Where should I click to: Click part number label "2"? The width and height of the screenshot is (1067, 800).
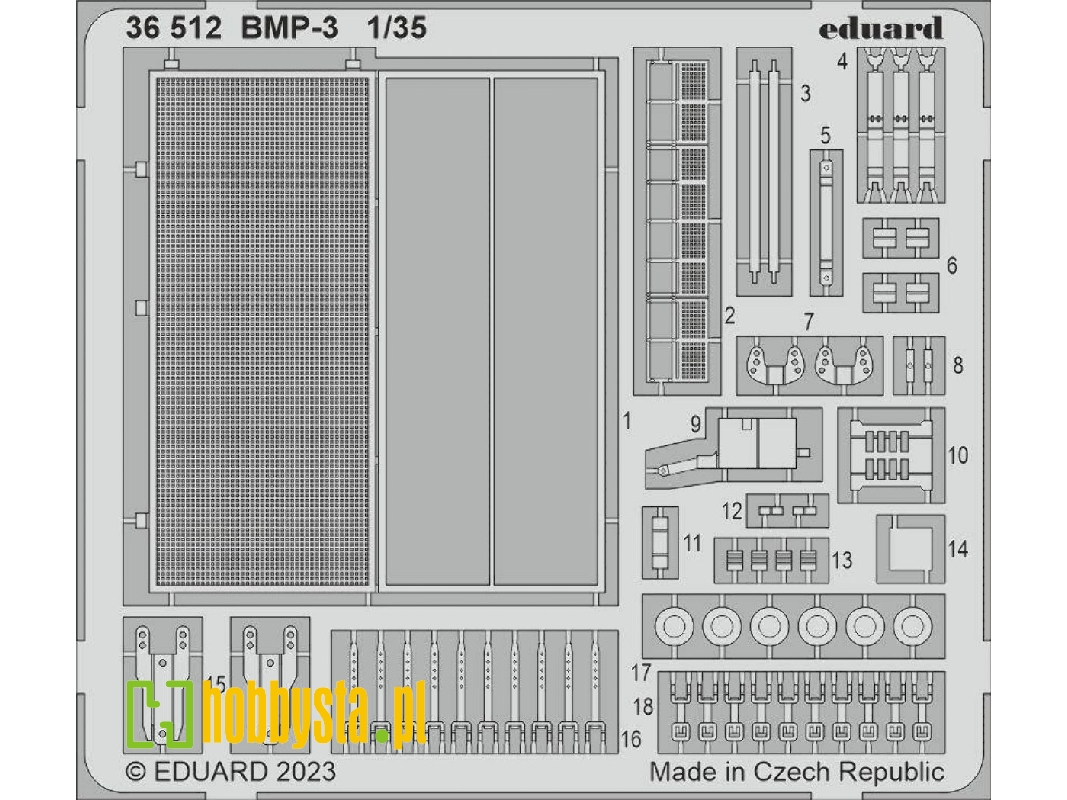click(x=729, y=316)
